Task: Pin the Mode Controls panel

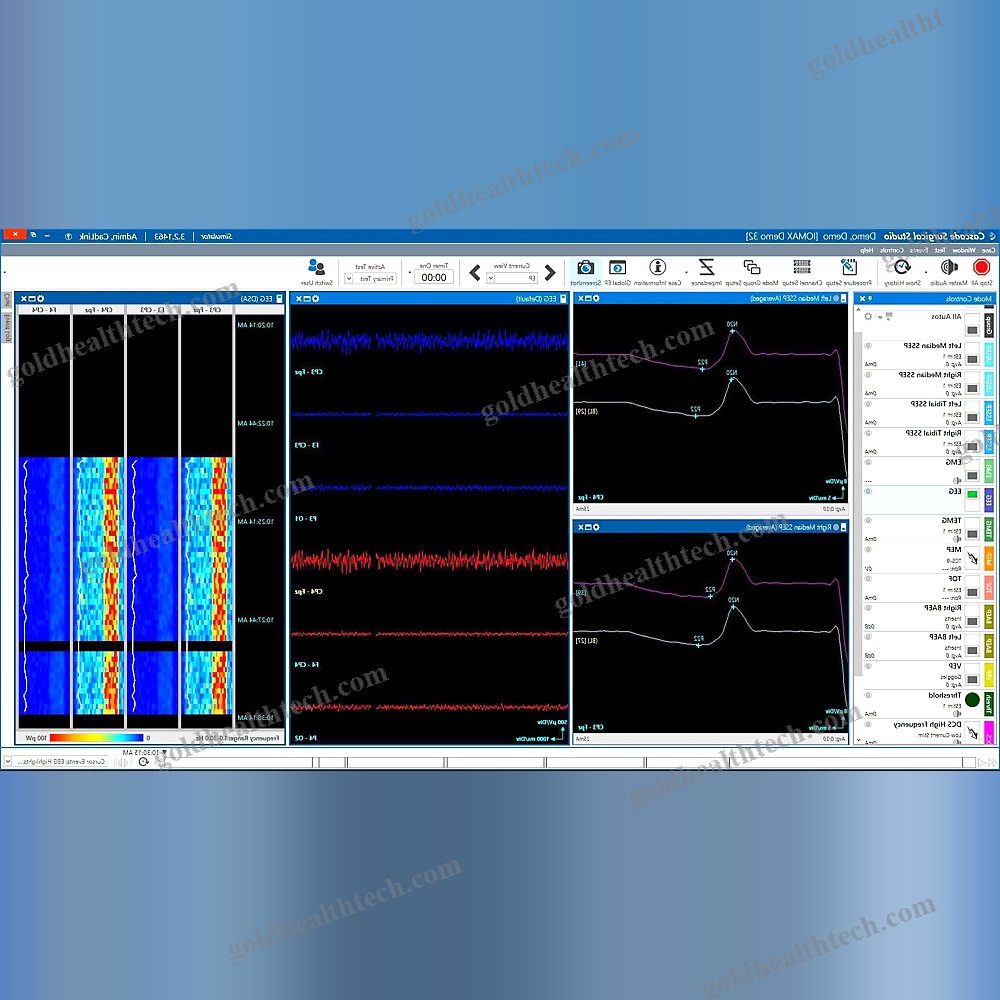Action: coord(870,298)
